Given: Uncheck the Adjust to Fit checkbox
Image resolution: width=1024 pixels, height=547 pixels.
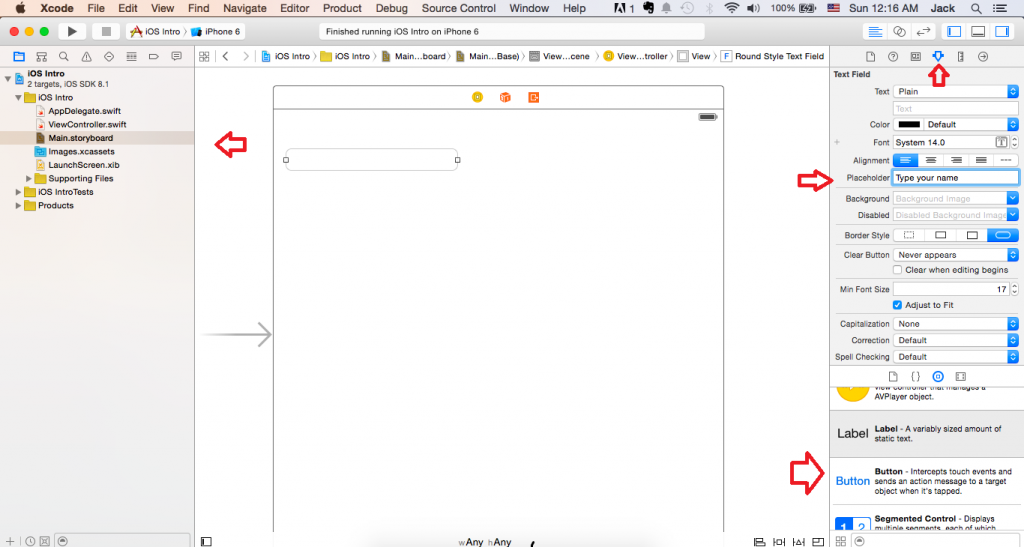Looking at the screenshot, I should [897, 305].
